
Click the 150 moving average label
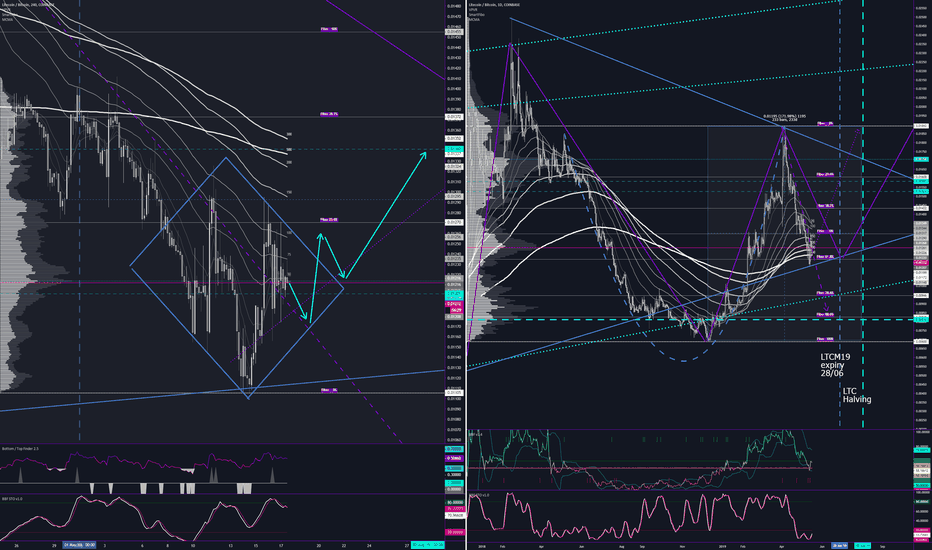(289, 193)
